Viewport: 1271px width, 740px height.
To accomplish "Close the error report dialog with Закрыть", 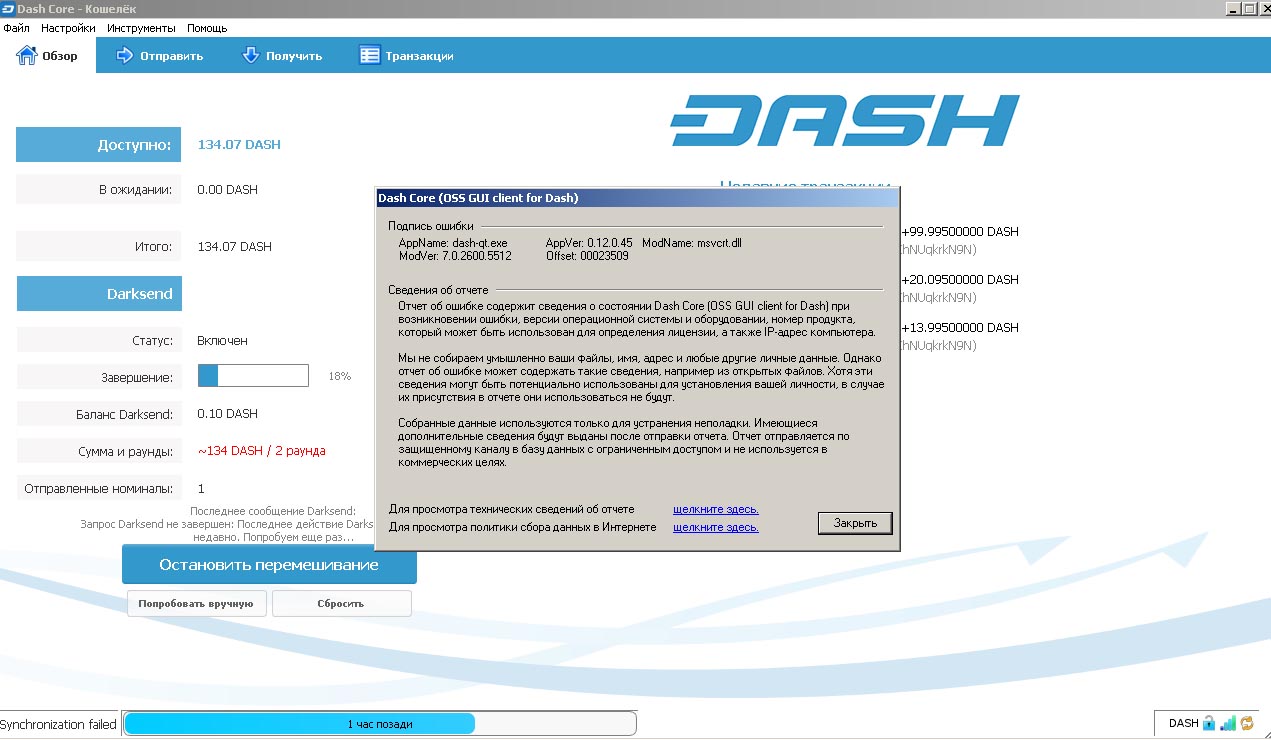I will tap(855, 523).
